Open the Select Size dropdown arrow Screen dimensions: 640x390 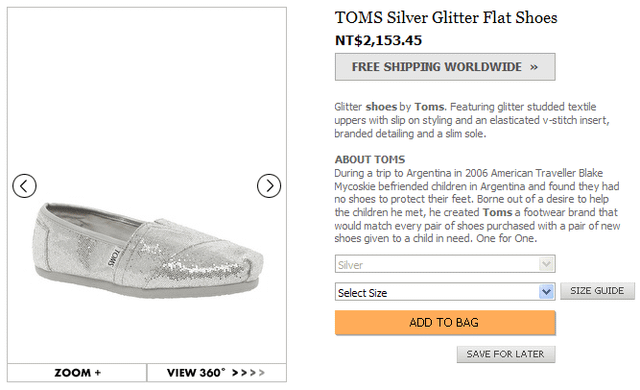546,292
